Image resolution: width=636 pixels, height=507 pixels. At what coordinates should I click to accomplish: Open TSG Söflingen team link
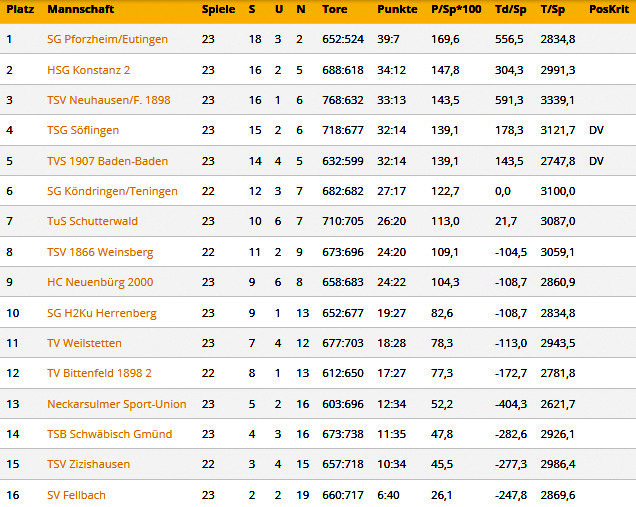(83, 130)
